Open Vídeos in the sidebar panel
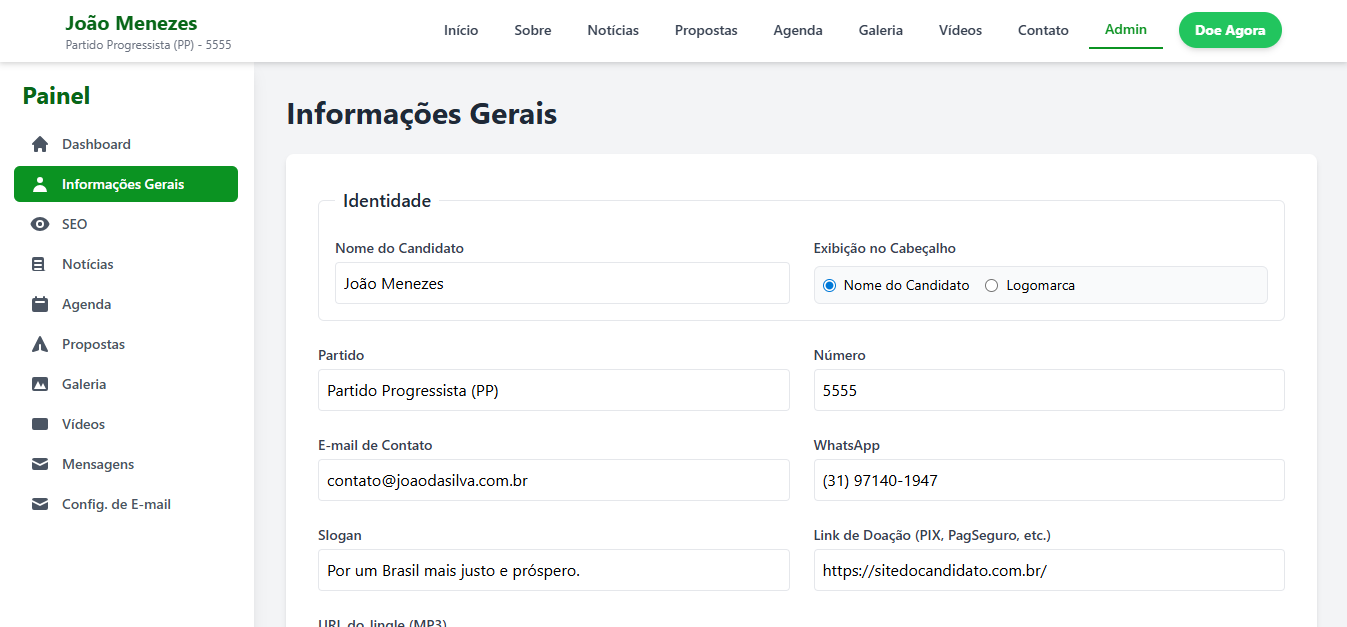Viewport: 1347px width, 627px height. pos(83,424)
